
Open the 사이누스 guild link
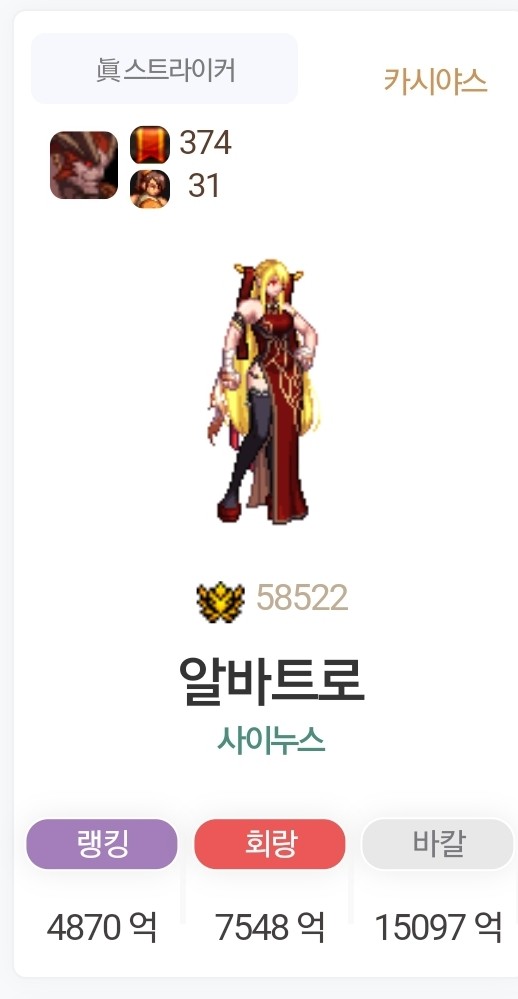tap(271, 740)
